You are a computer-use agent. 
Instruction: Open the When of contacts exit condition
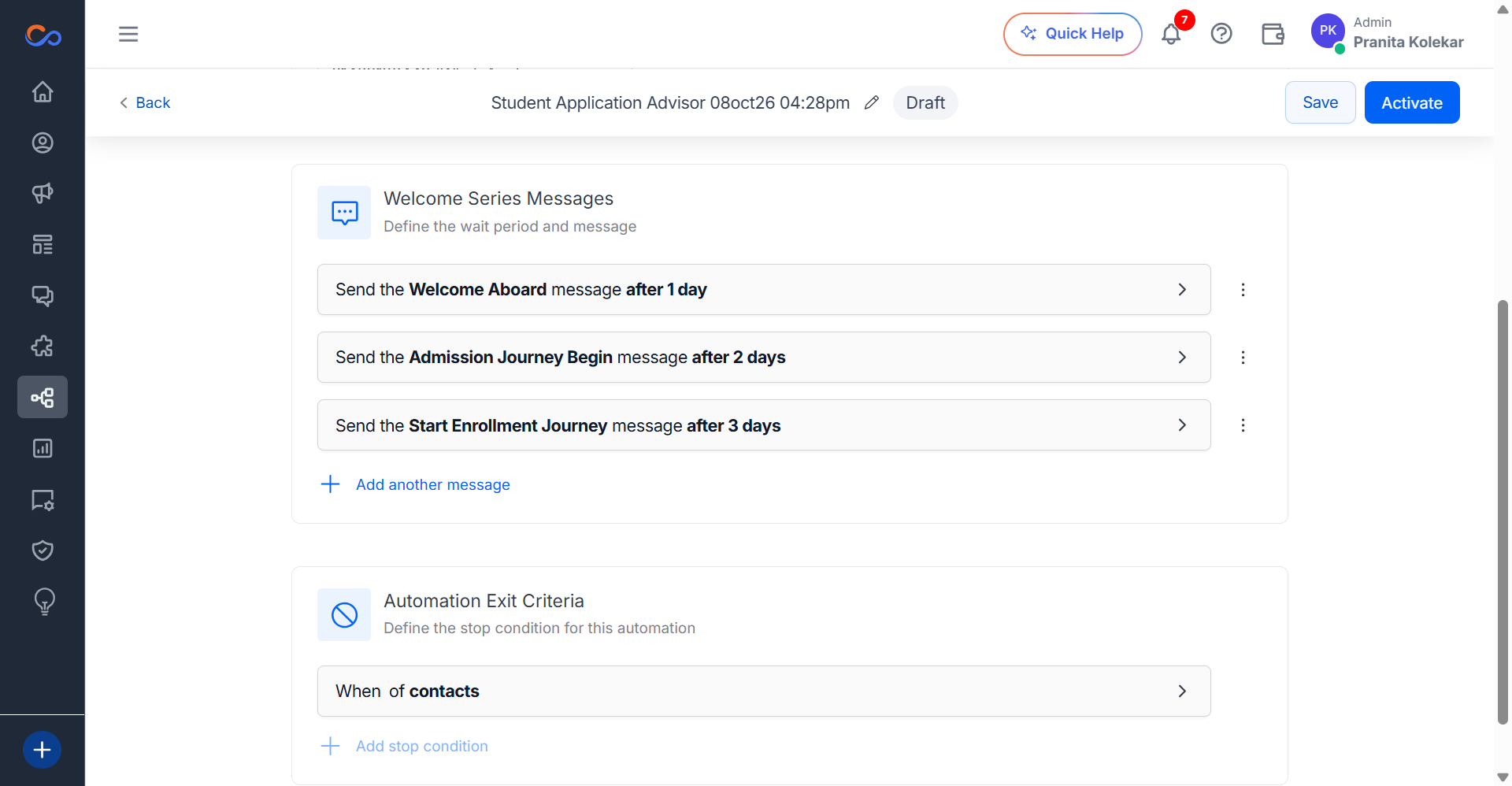coord(764,691)
